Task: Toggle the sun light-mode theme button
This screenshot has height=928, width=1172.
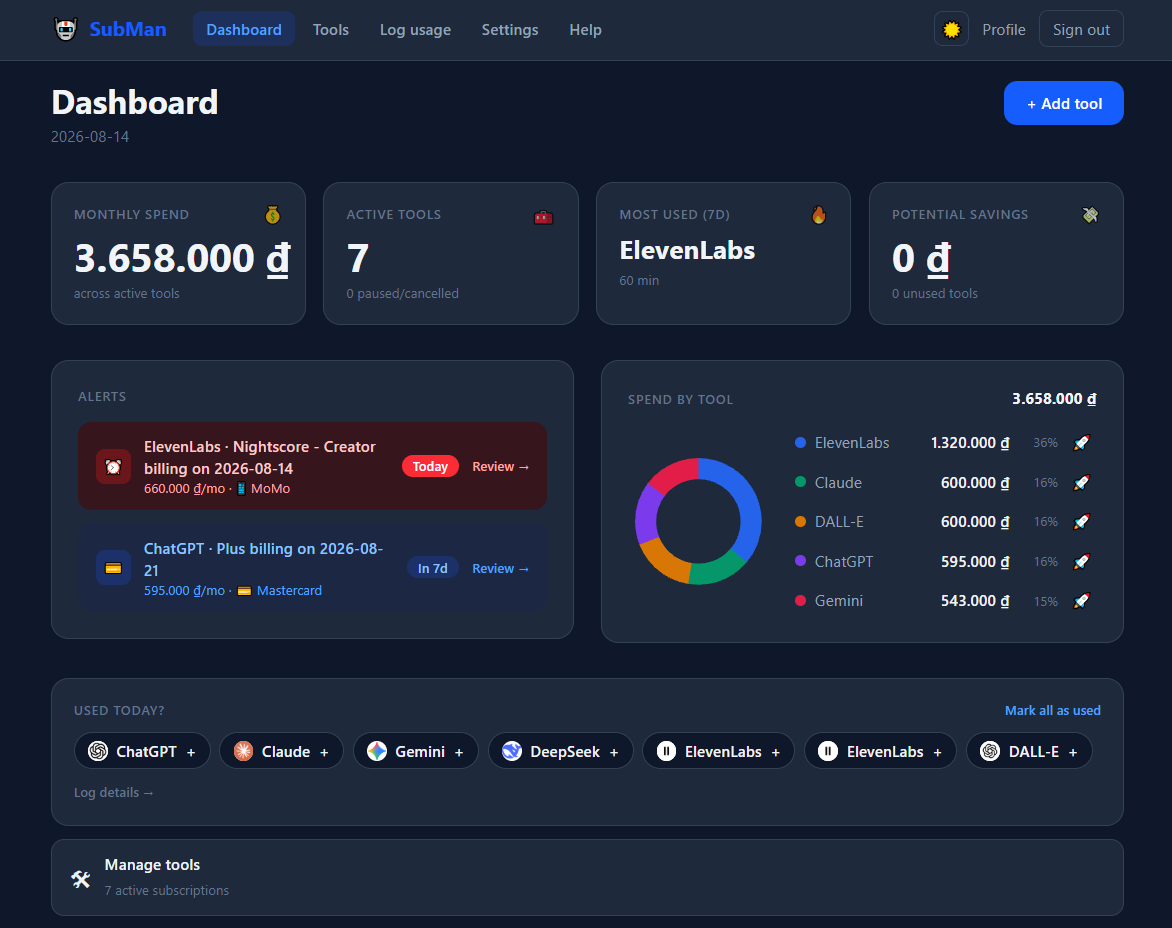Action: [x=951, y=29]
